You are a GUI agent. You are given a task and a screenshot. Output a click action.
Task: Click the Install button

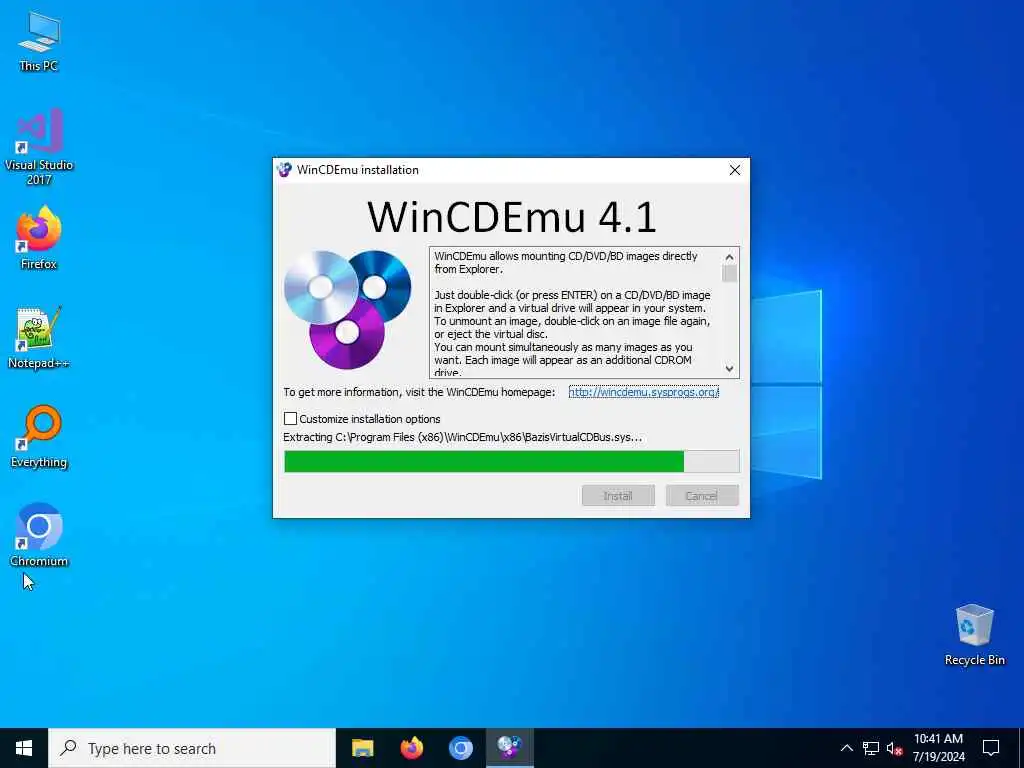(618, 496)
